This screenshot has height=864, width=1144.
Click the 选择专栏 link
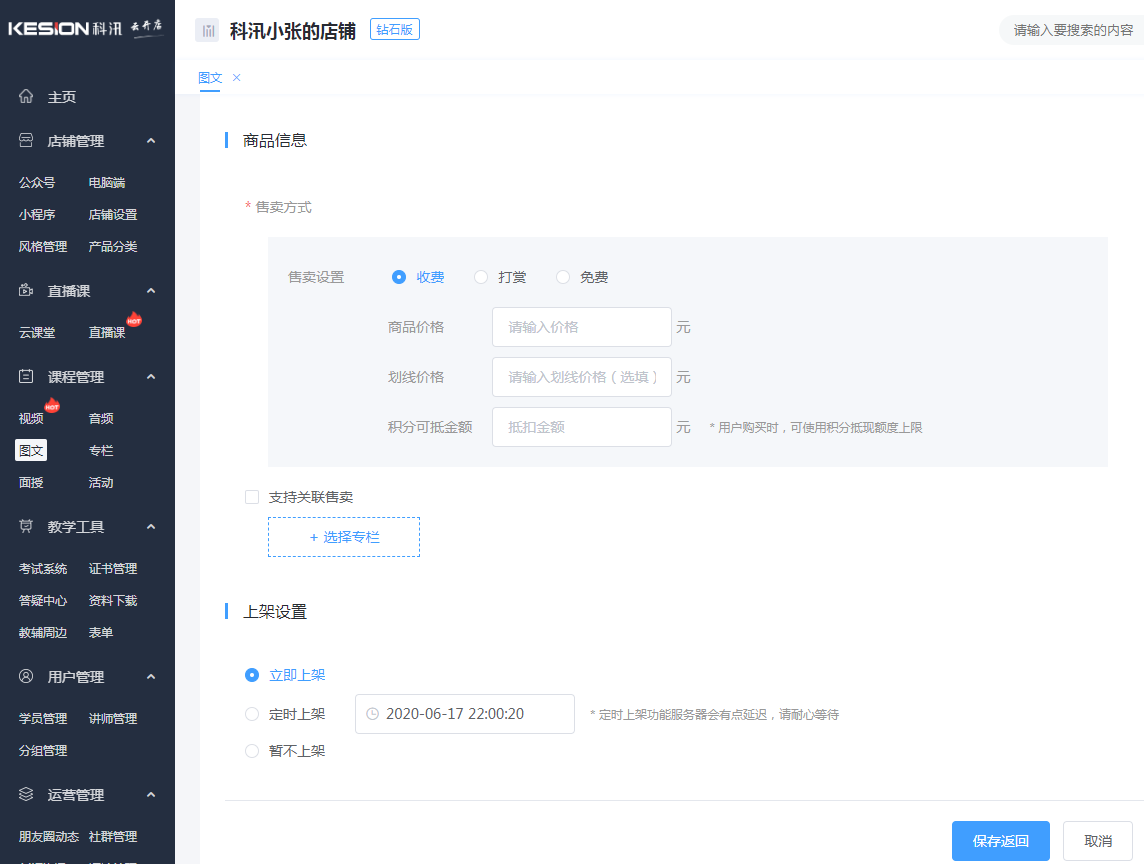point(344,536)
